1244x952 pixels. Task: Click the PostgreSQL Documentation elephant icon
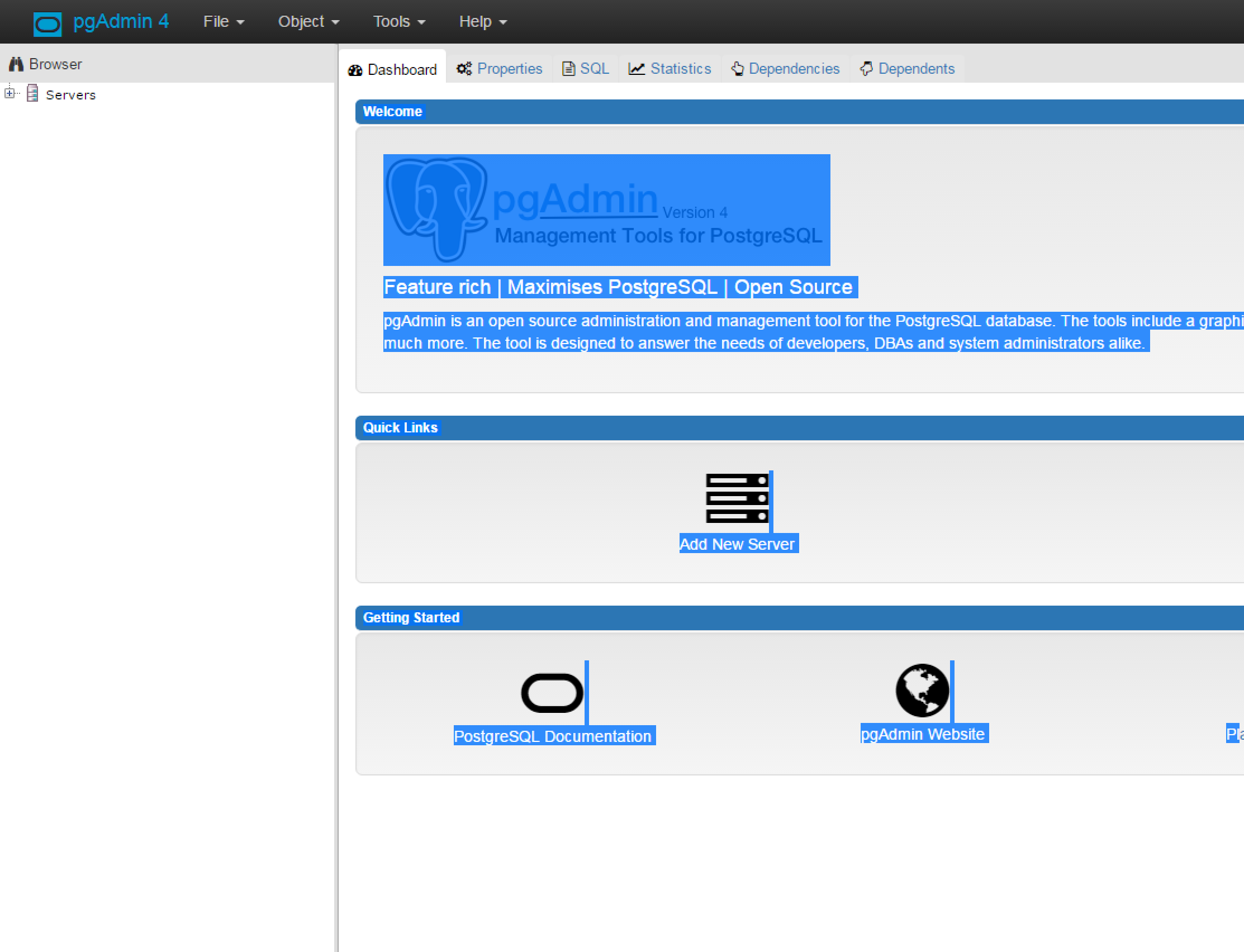click(552, 692)
